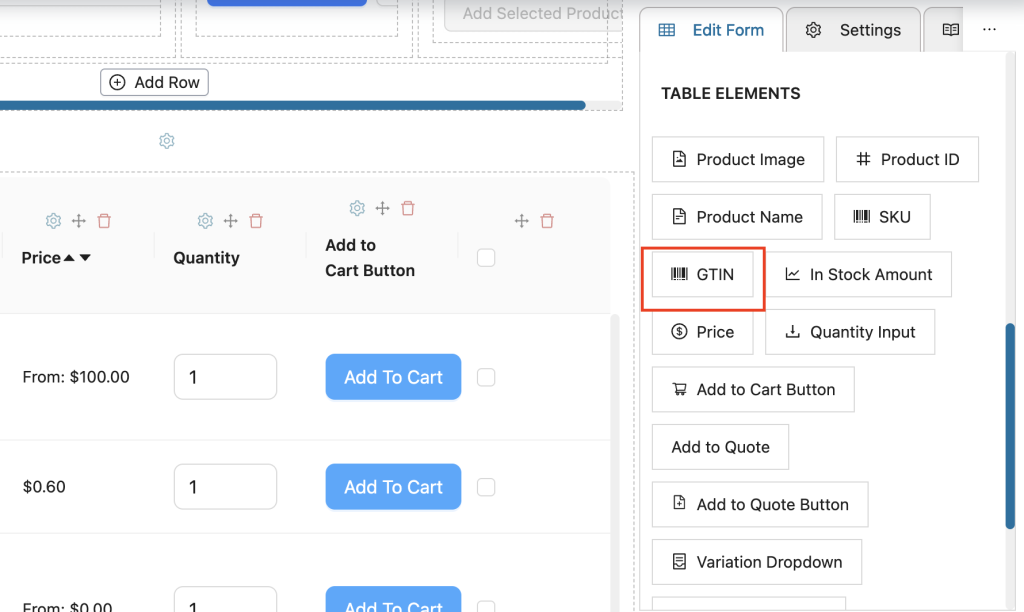Click the table elements panel vertical scrollbar
Image resolution: width=1024 pixels, height=612 pixels.
pos(1010,426)
